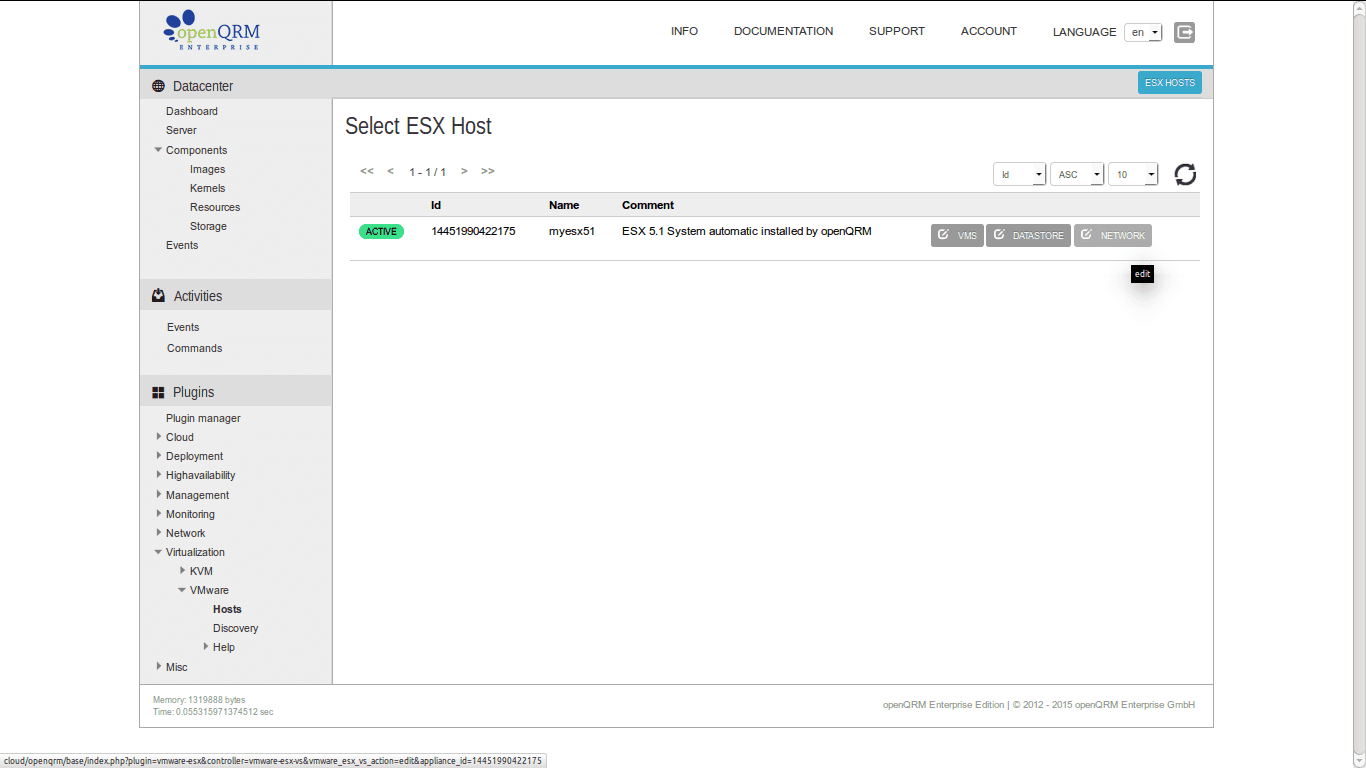Viewport: 1366px width, 768px height.
Task: Open Server in Datacenter
Action: tap(181, 130)
